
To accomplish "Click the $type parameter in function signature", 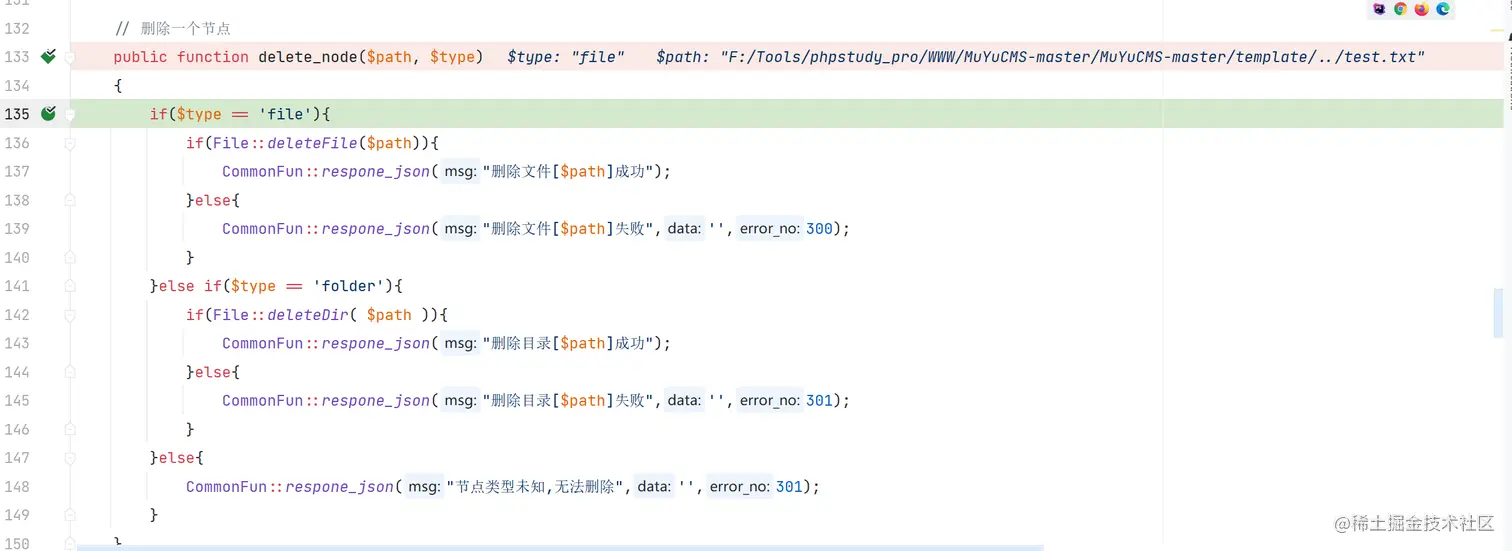I will pyautogui.click(x=453, y=57).
